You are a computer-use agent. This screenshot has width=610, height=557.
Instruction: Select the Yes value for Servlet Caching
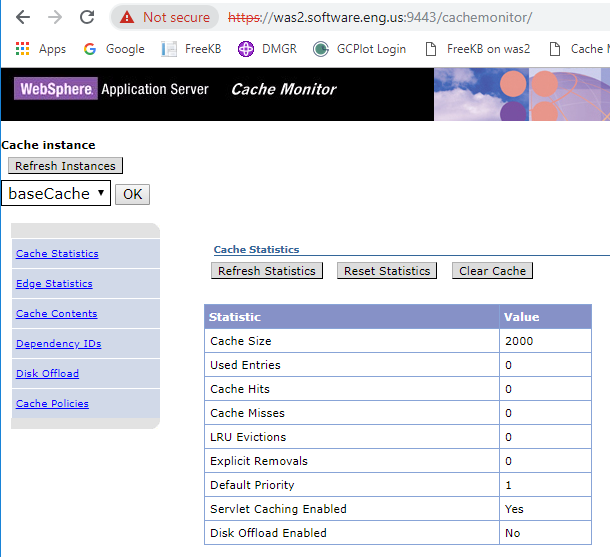[x=514, y=509]
